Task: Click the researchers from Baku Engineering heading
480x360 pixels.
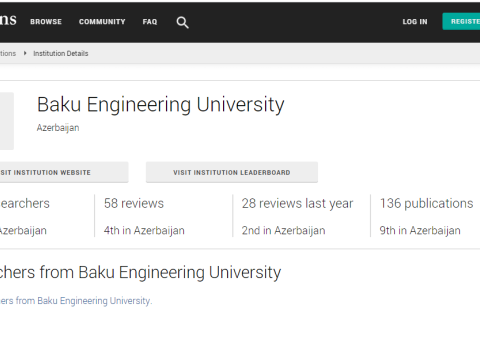Action: [x=140, y=272]
